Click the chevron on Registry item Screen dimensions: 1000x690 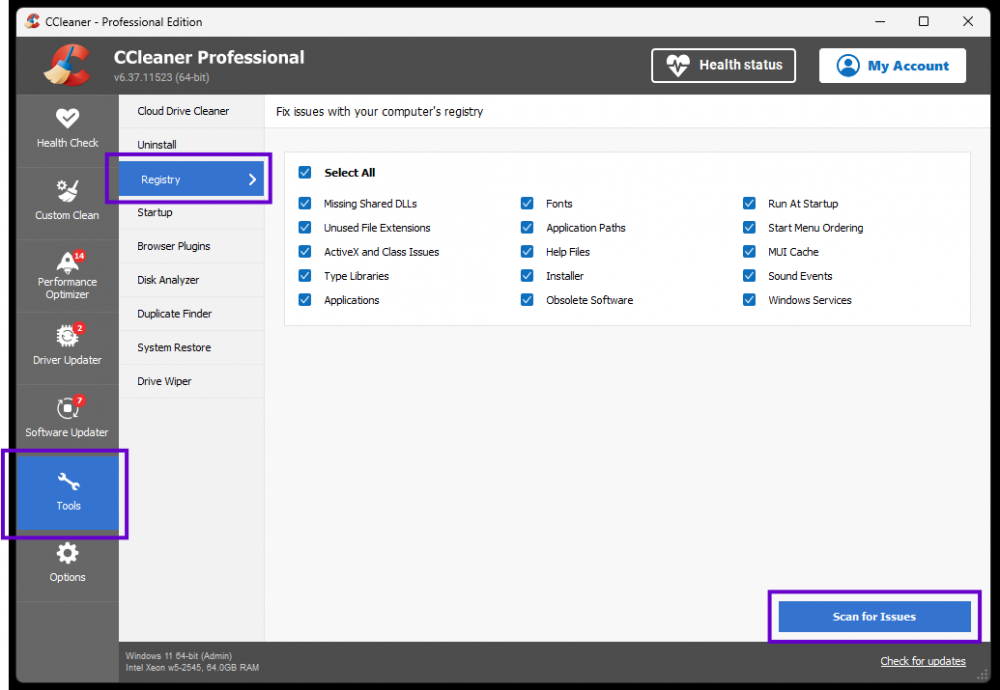tap(253, 180)
